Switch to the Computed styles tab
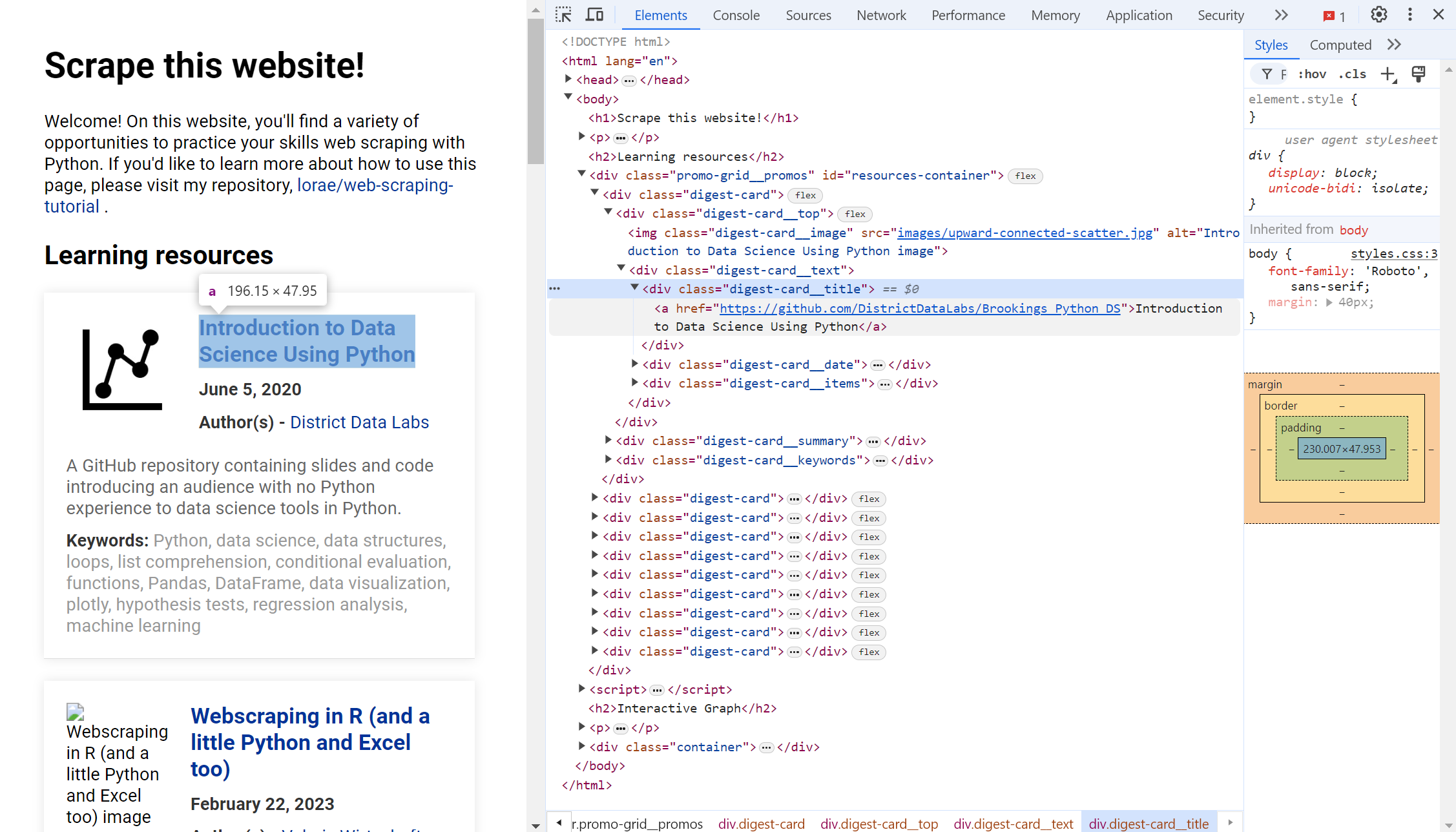The image size is (1456, 832). (1340, 45)
